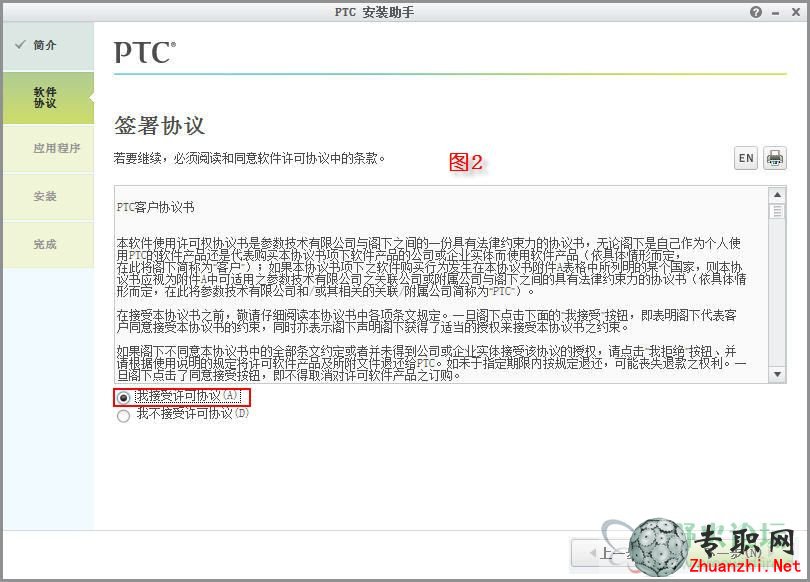Go to 安装 step in sidebar
810x582 pixels.
[x=48, y=196]
